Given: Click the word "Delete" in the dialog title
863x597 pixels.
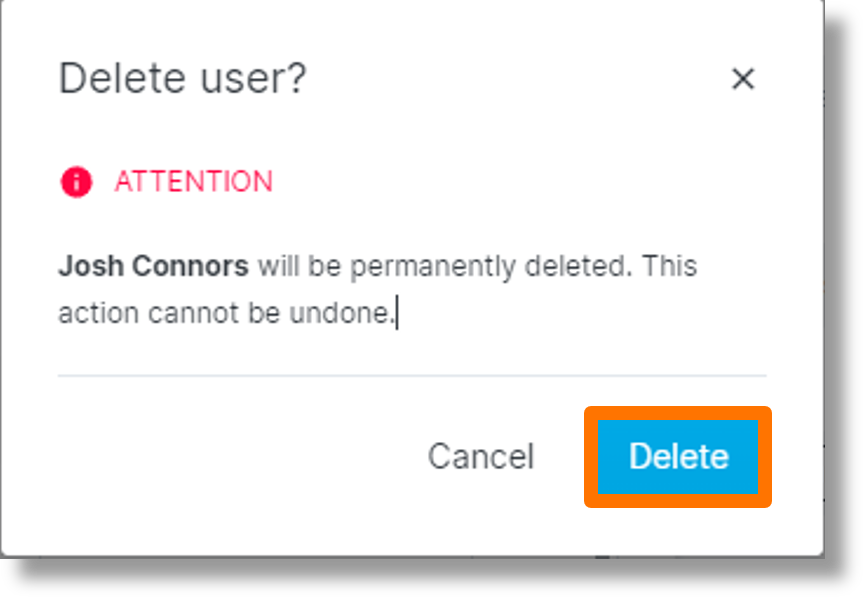Looking at the screenshot, I should tap(118, 78).
